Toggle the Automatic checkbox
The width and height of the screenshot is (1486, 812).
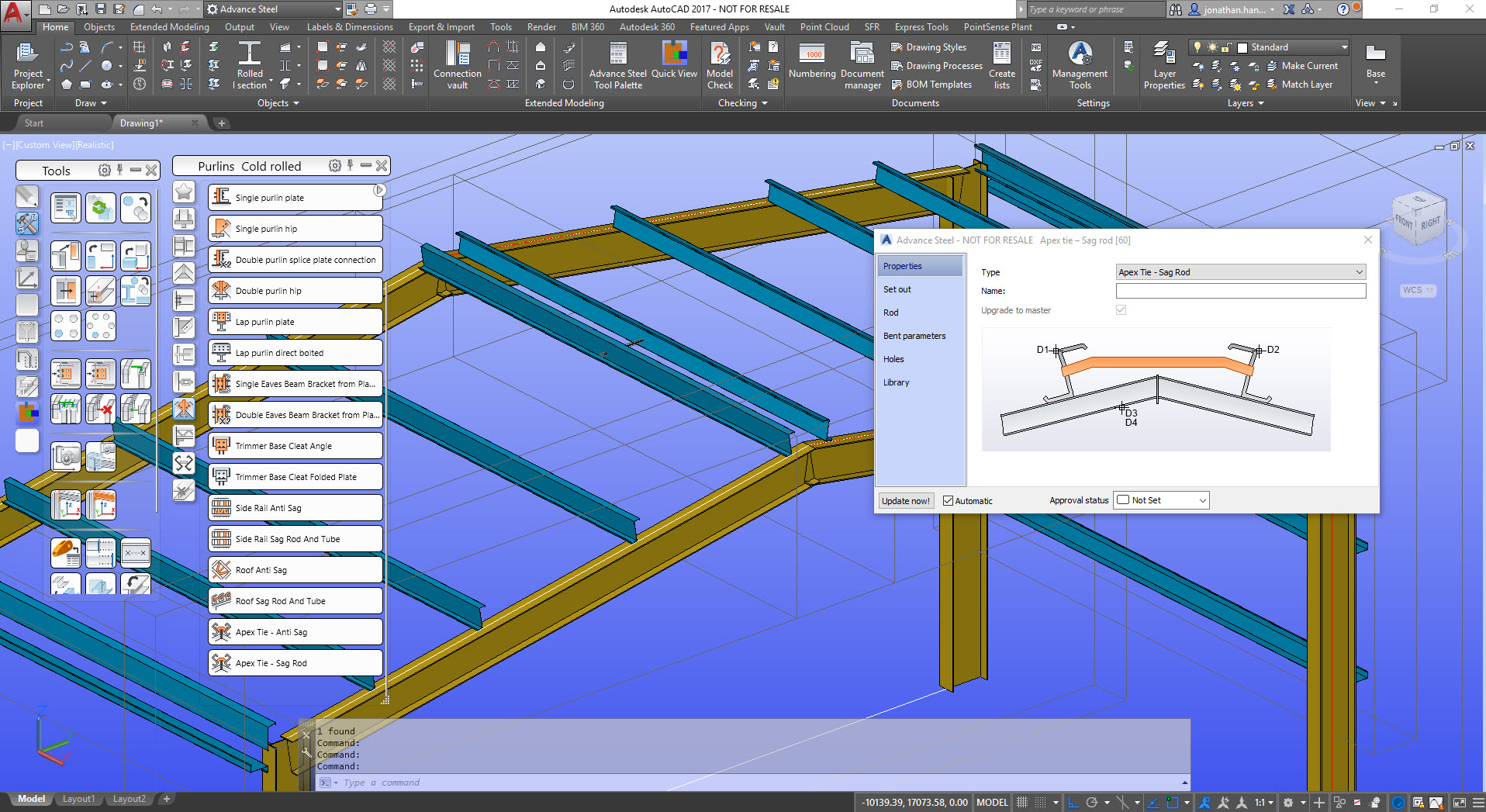pyautogui.click(x=948, y=501)
